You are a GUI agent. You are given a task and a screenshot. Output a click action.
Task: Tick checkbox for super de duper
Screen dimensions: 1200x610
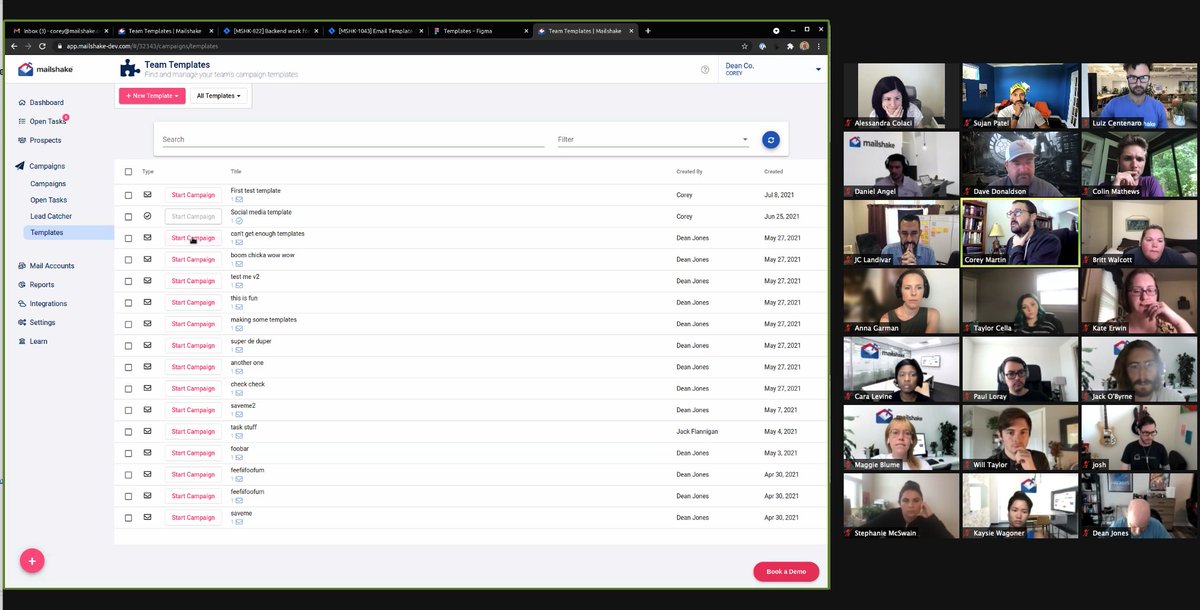(x=128, y=345)
